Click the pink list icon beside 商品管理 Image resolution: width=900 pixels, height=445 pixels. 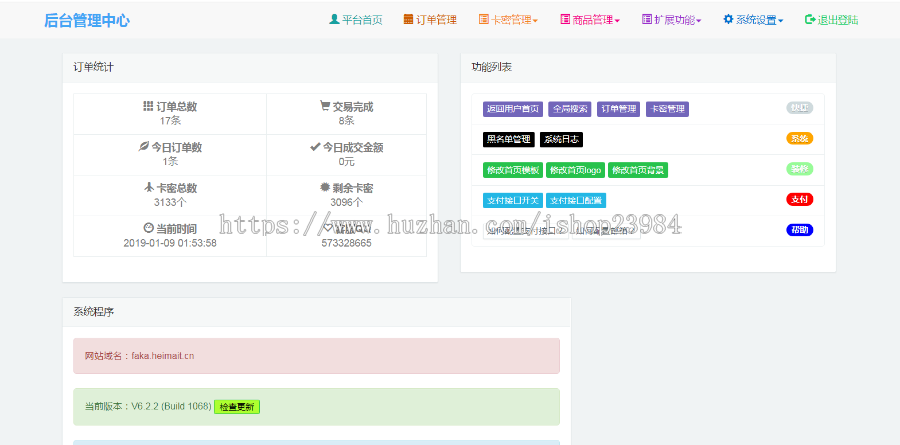[x=565, y=19]
